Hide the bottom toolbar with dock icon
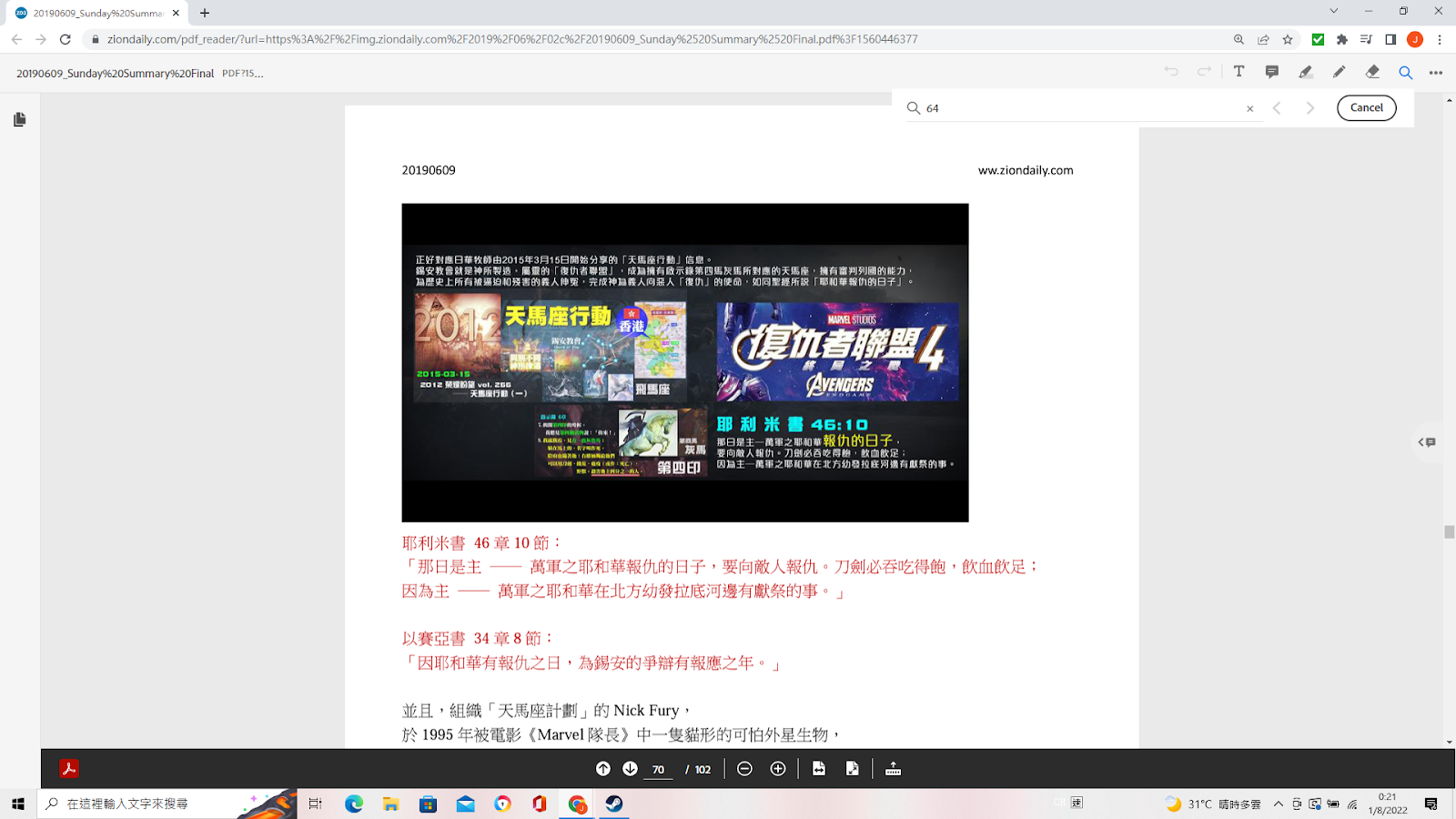Viewport: 1456px width, 819px height. point(894,769)
